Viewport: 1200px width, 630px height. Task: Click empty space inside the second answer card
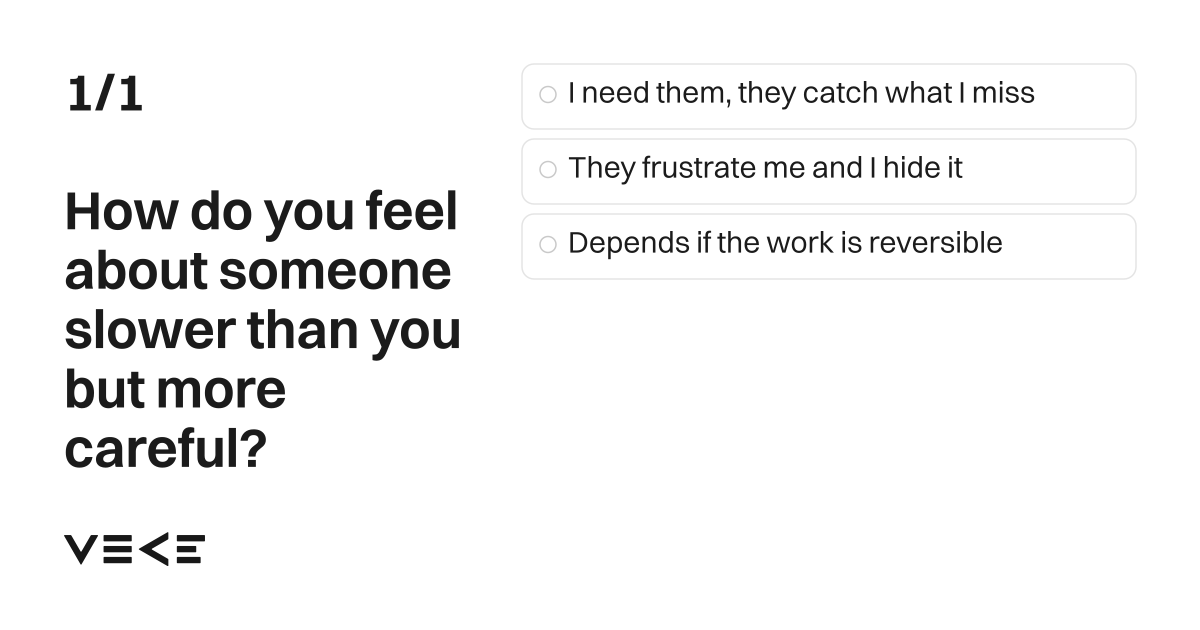click(x=1050, y=171)
